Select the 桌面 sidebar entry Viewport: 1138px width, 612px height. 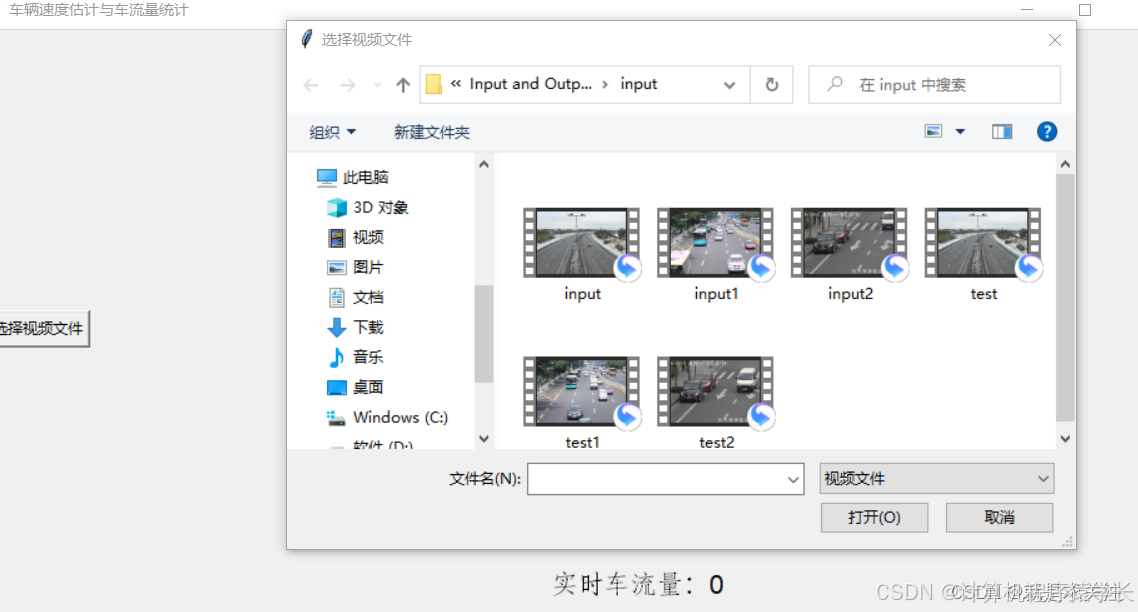point(367,387)
